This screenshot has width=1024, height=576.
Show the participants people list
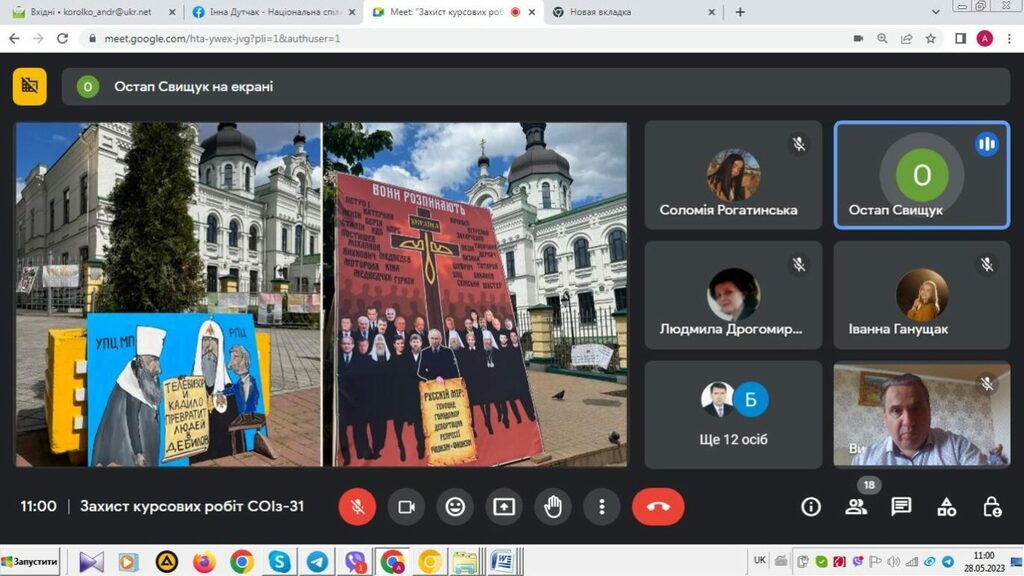(856, 507)
